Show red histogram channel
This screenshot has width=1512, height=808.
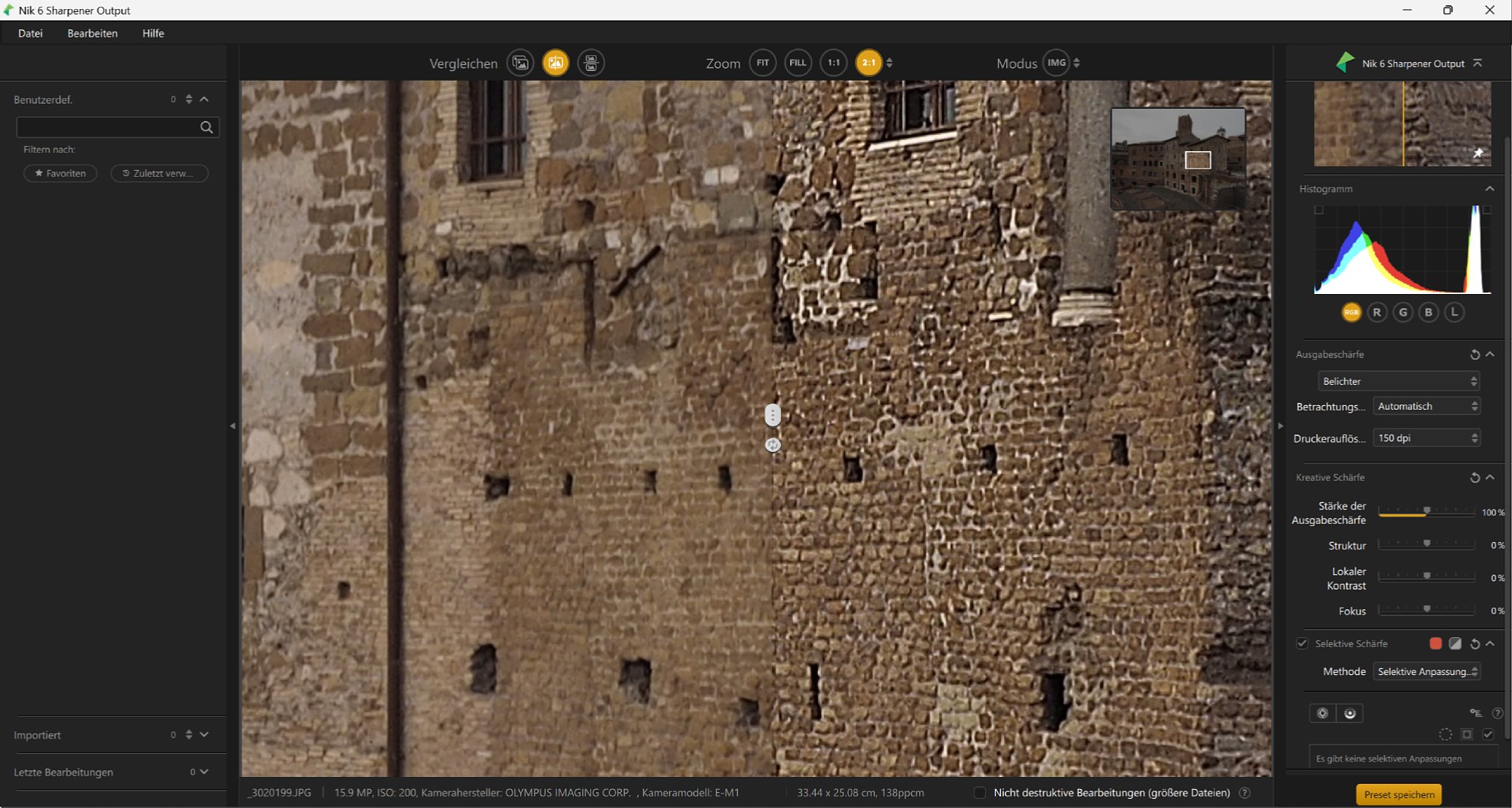pos(1377,312)
